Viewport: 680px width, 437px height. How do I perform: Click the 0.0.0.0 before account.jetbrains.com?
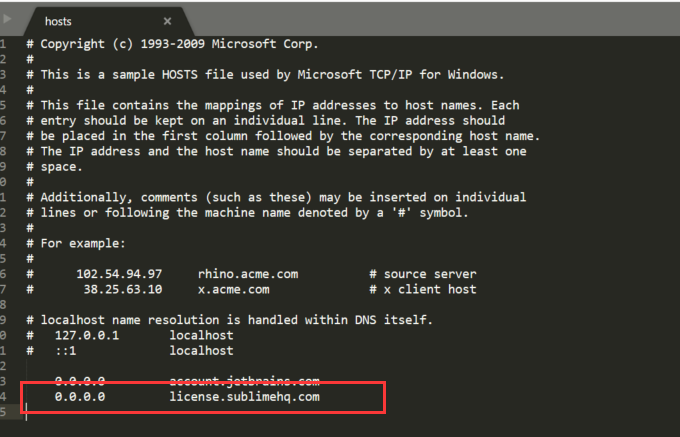pyautogui.click(x=80, y=381)
